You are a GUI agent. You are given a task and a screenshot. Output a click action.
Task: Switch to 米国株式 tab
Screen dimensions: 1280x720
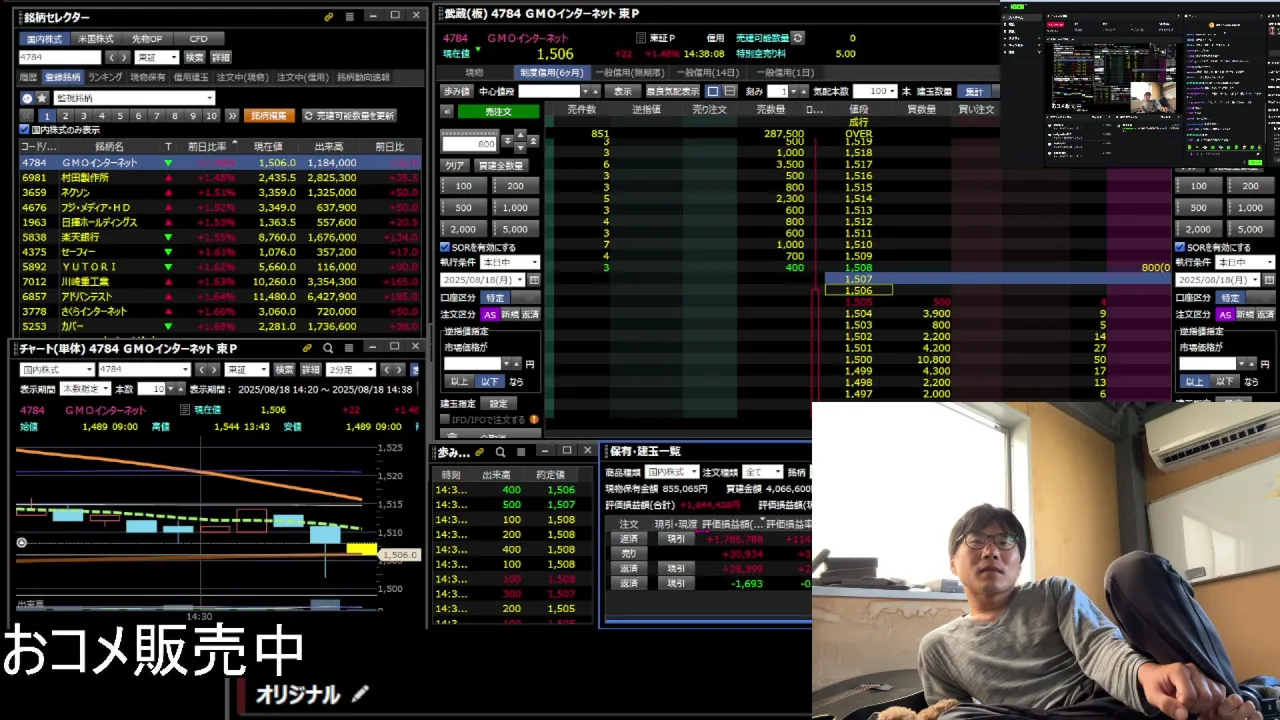point(97,39)
